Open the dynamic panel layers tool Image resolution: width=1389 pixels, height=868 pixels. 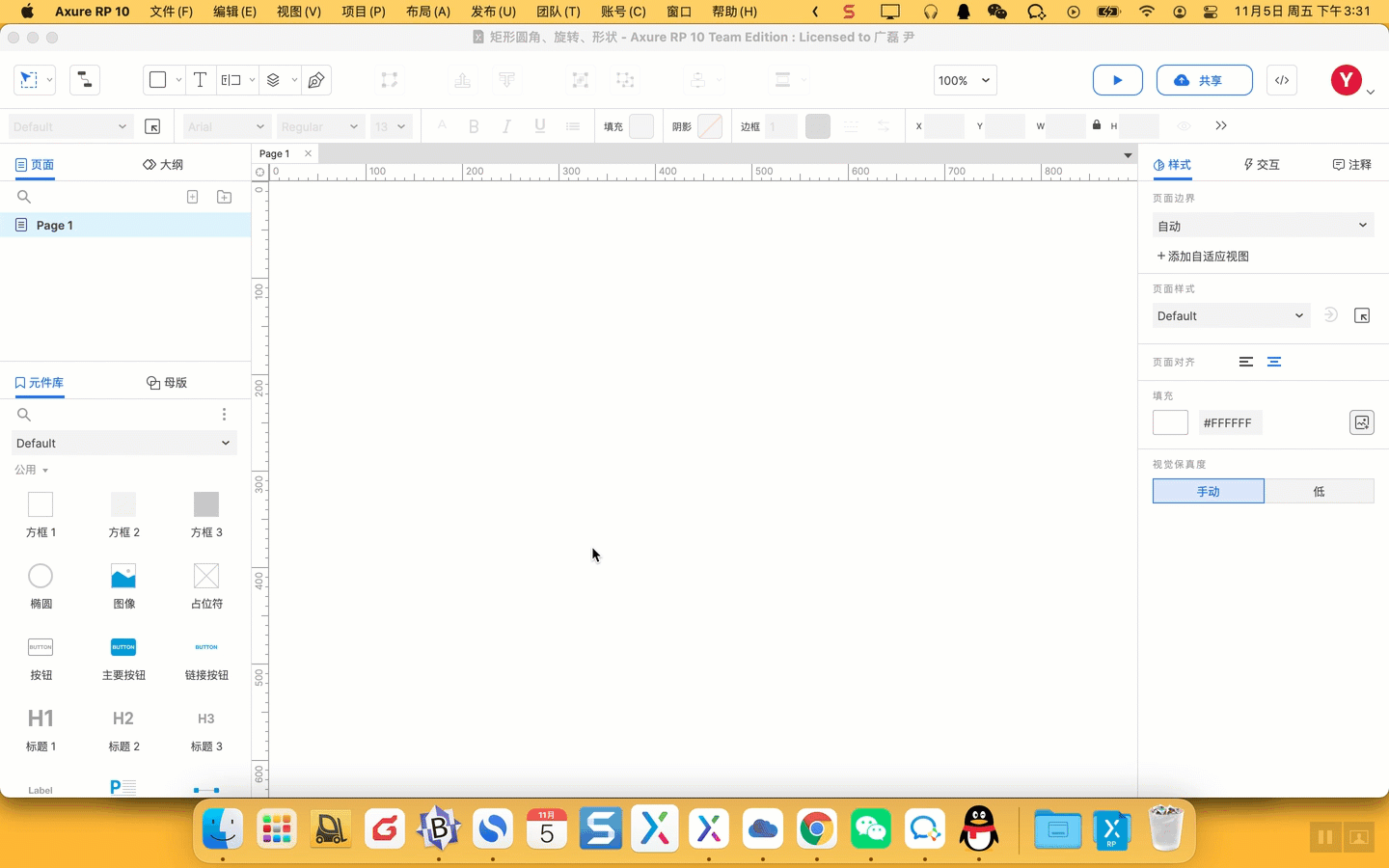(x=273, y=80)
